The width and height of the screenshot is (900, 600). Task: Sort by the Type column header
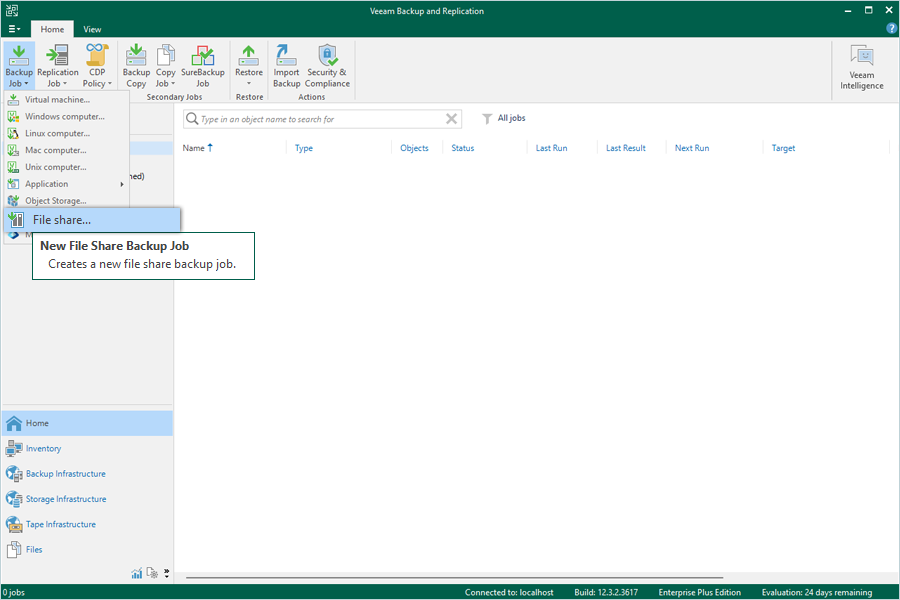[304, 148]
